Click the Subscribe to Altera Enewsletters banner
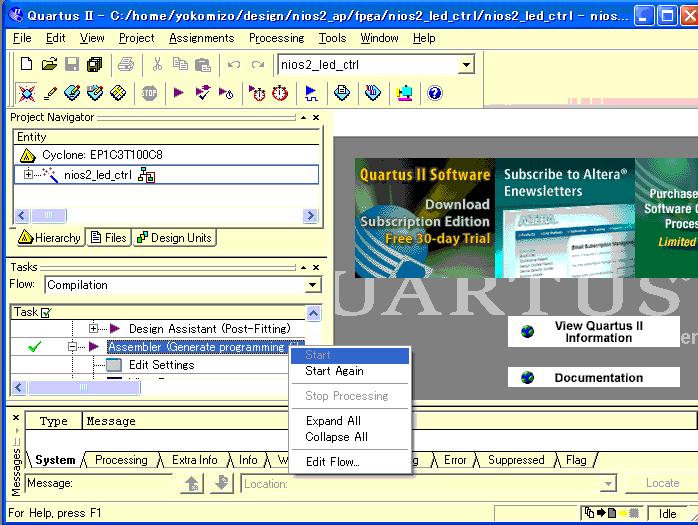The height and width of the screenshot is (525, 698). 565,218
